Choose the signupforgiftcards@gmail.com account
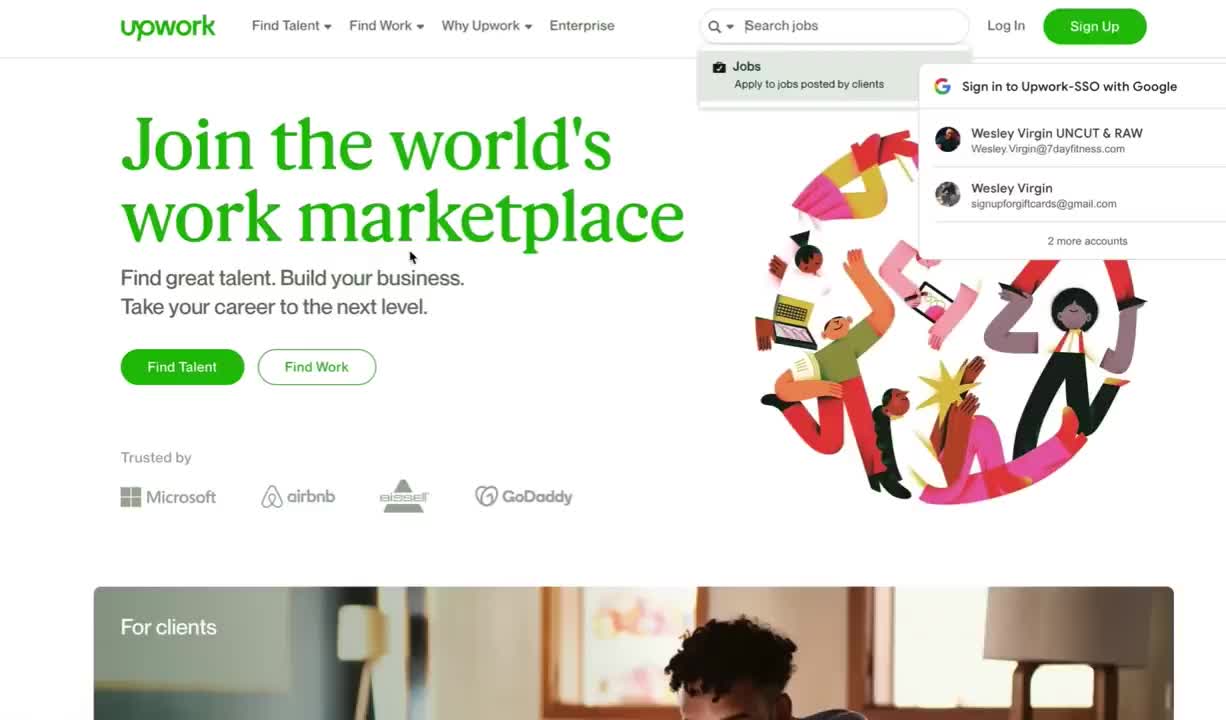The width and height of the screenshot is (1226, 720). [x=1072, y=195]
